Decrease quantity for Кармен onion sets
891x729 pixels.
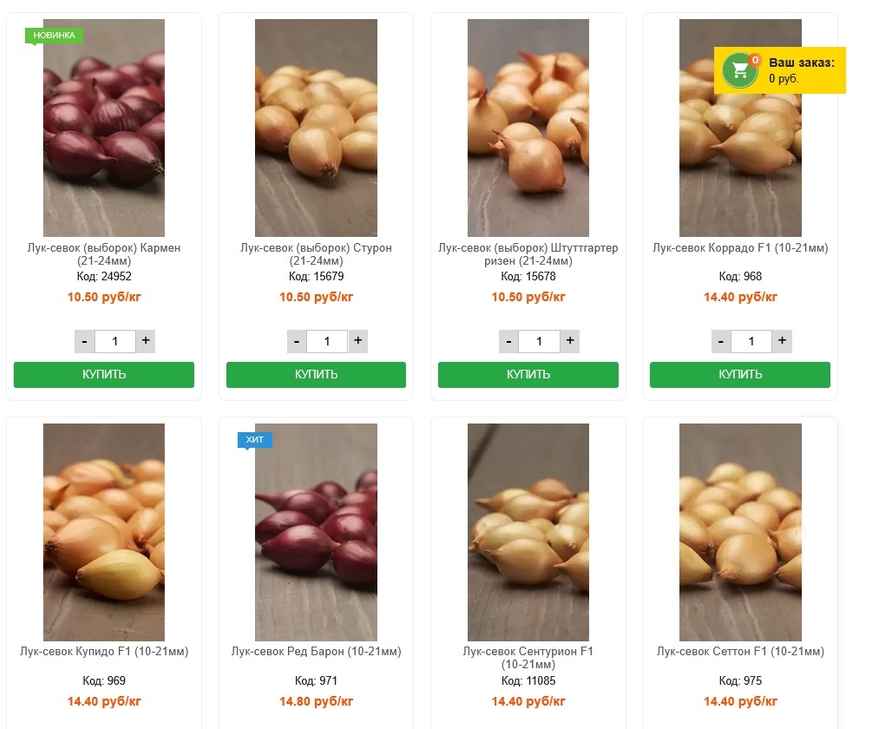85,341
